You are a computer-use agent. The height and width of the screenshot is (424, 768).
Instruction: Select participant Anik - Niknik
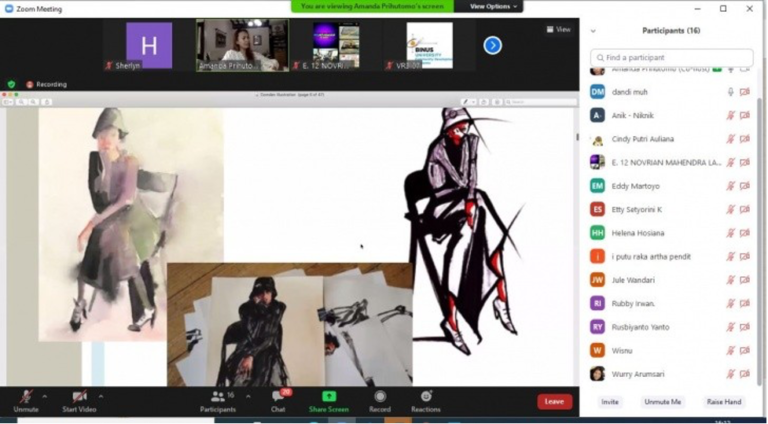671,116
